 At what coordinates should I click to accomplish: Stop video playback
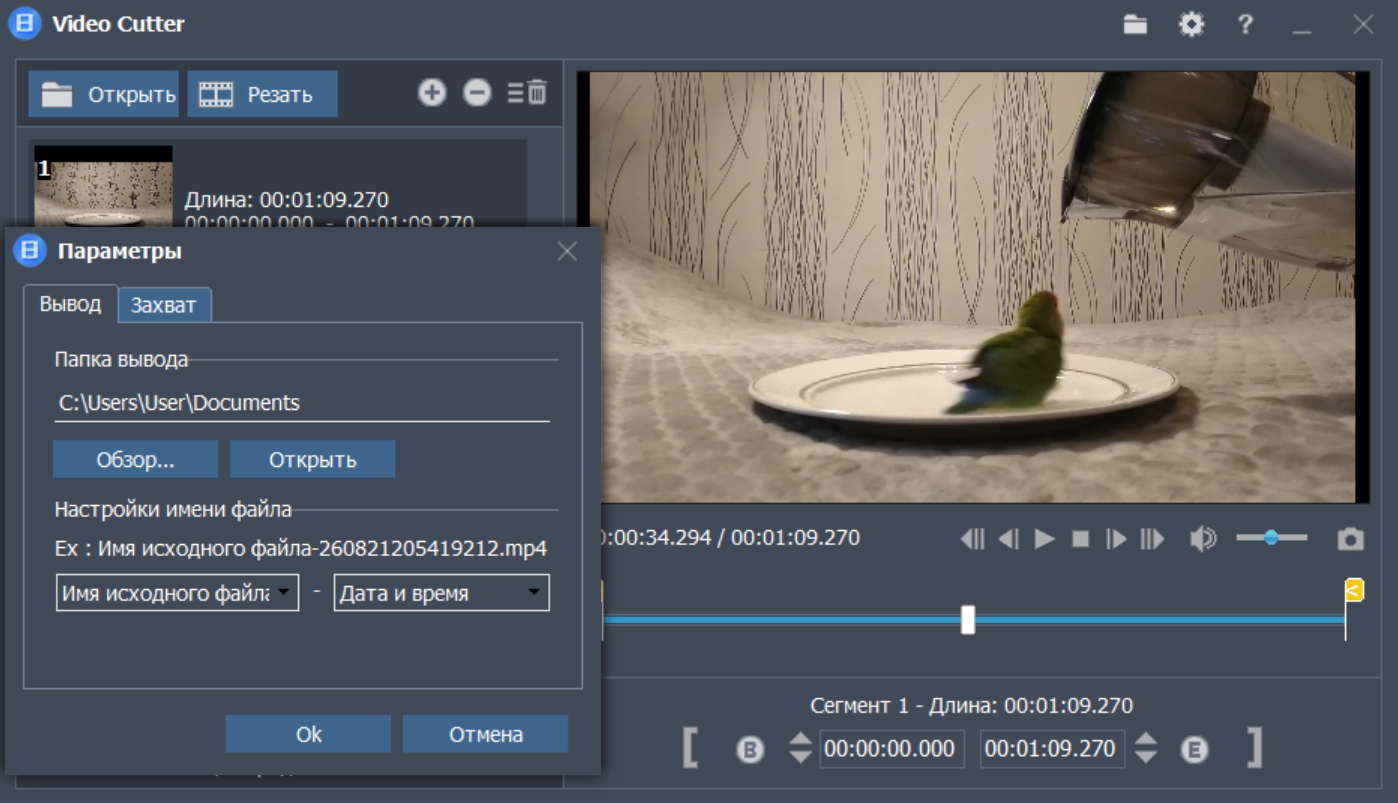tap(1080, 539)
